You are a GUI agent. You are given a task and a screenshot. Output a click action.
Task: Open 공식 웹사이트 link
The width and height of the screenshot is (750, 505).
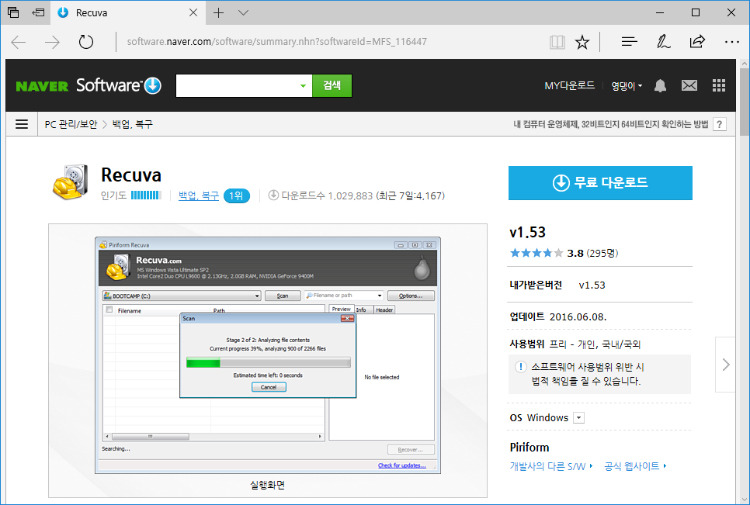pyautogui.click(x=635, y=466)
